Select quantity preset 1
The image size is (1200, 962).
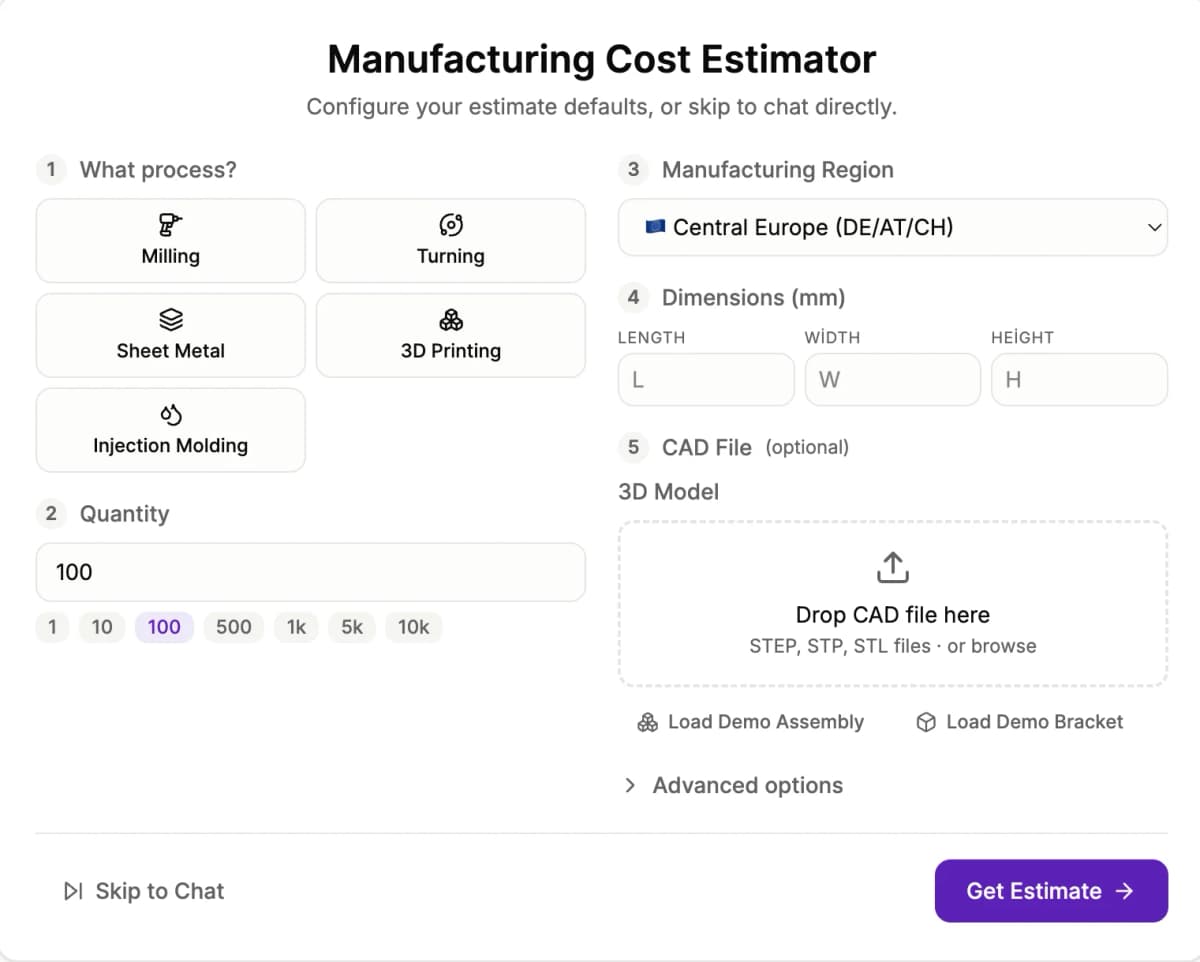tap(52, 627)
